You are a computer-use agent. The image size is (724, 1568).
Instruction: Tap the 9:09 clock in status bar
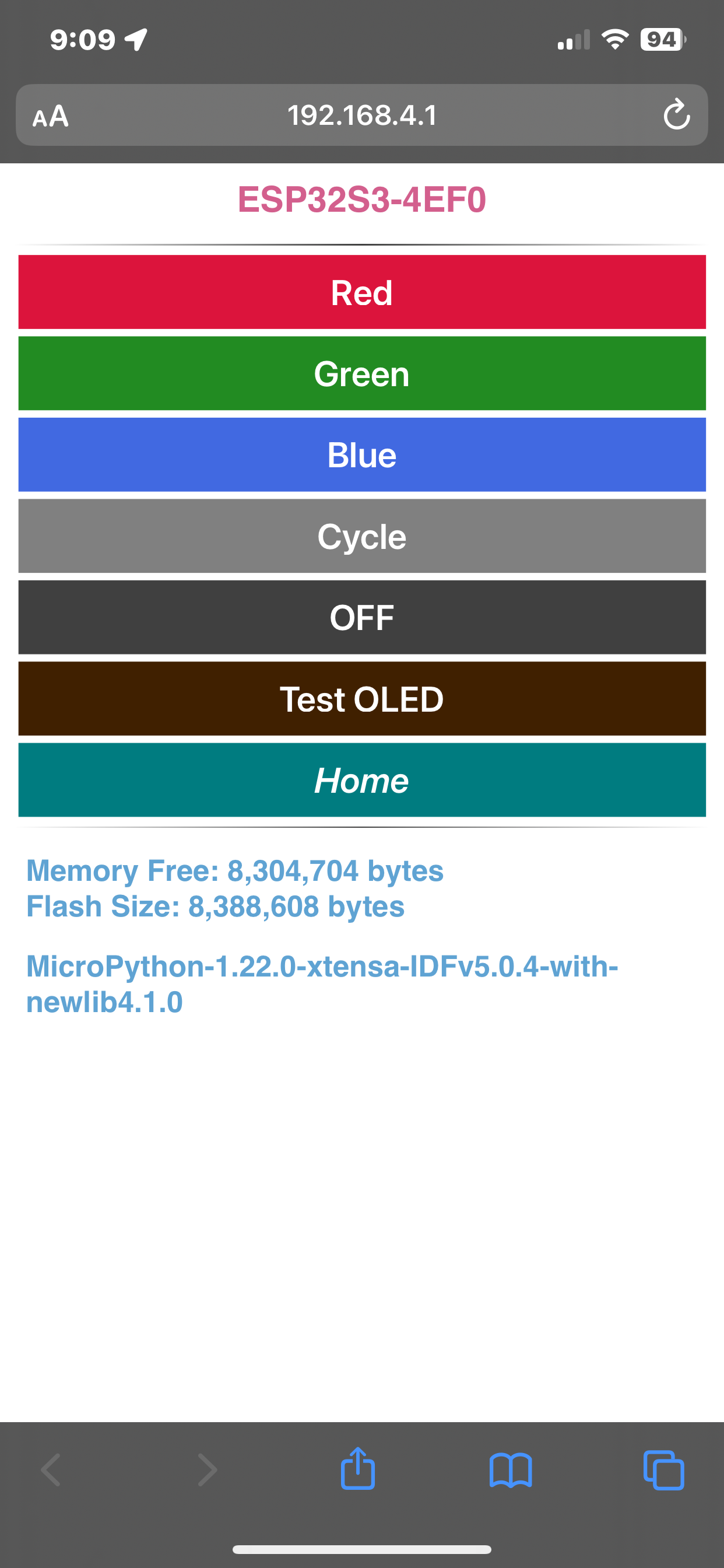[x=83, y=40]
